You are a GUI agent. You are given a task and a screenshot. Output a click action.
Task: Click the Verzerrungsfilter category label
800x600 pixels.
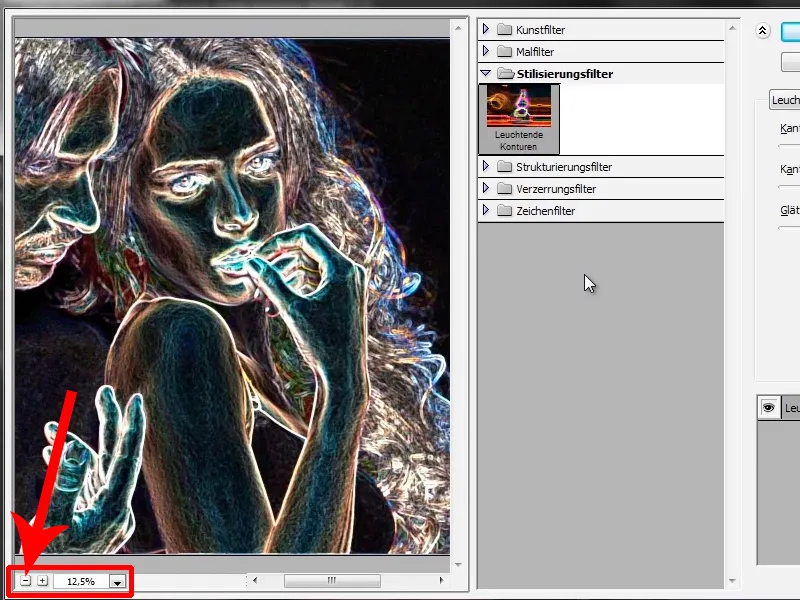pos(556,189)
